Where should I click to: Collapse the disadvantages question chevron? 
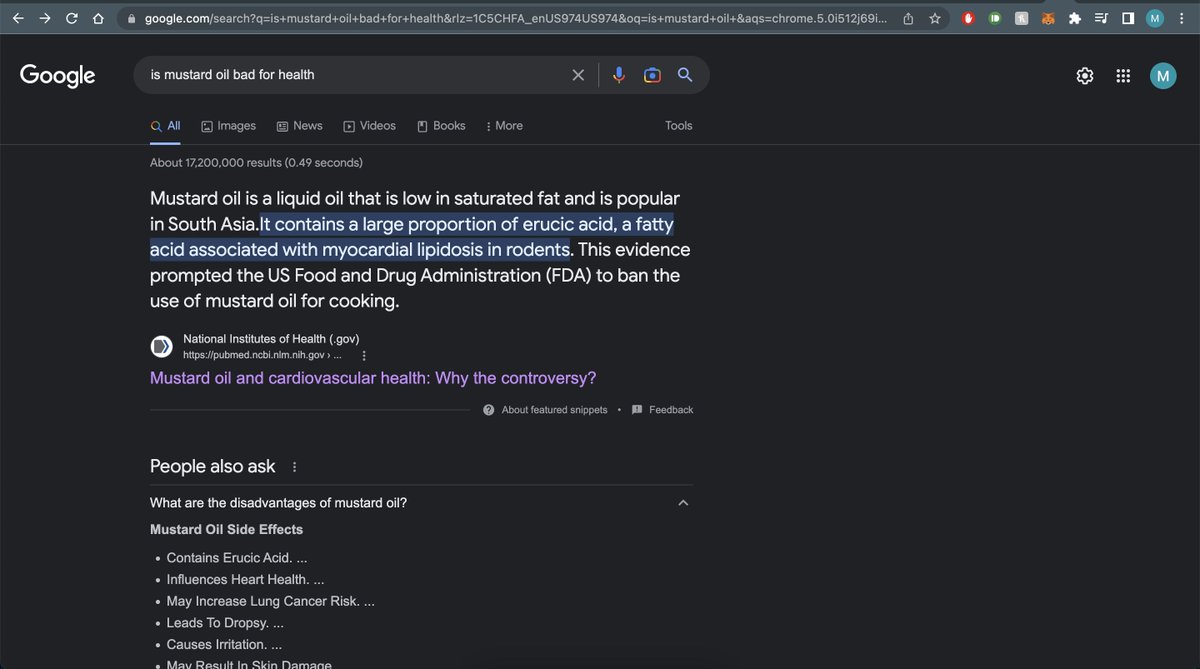[x=683, y=503]
